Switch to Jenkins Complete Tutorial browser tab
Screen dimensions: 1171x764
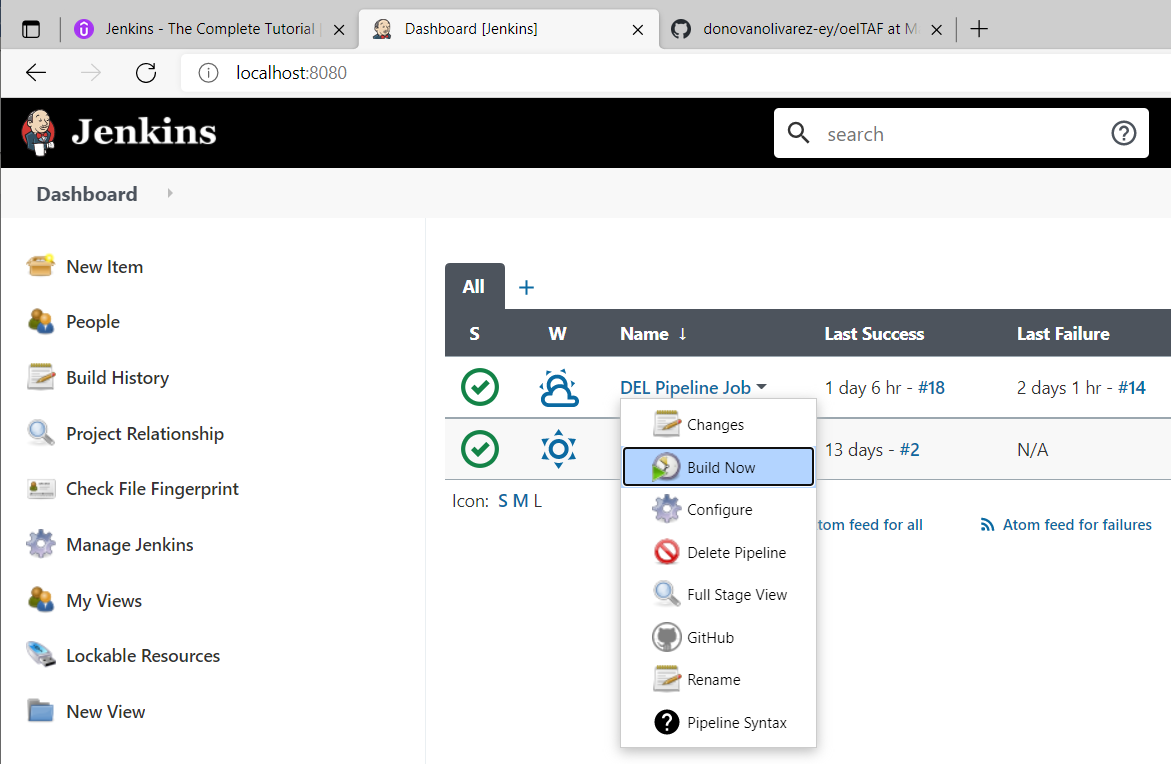(210, 29)
